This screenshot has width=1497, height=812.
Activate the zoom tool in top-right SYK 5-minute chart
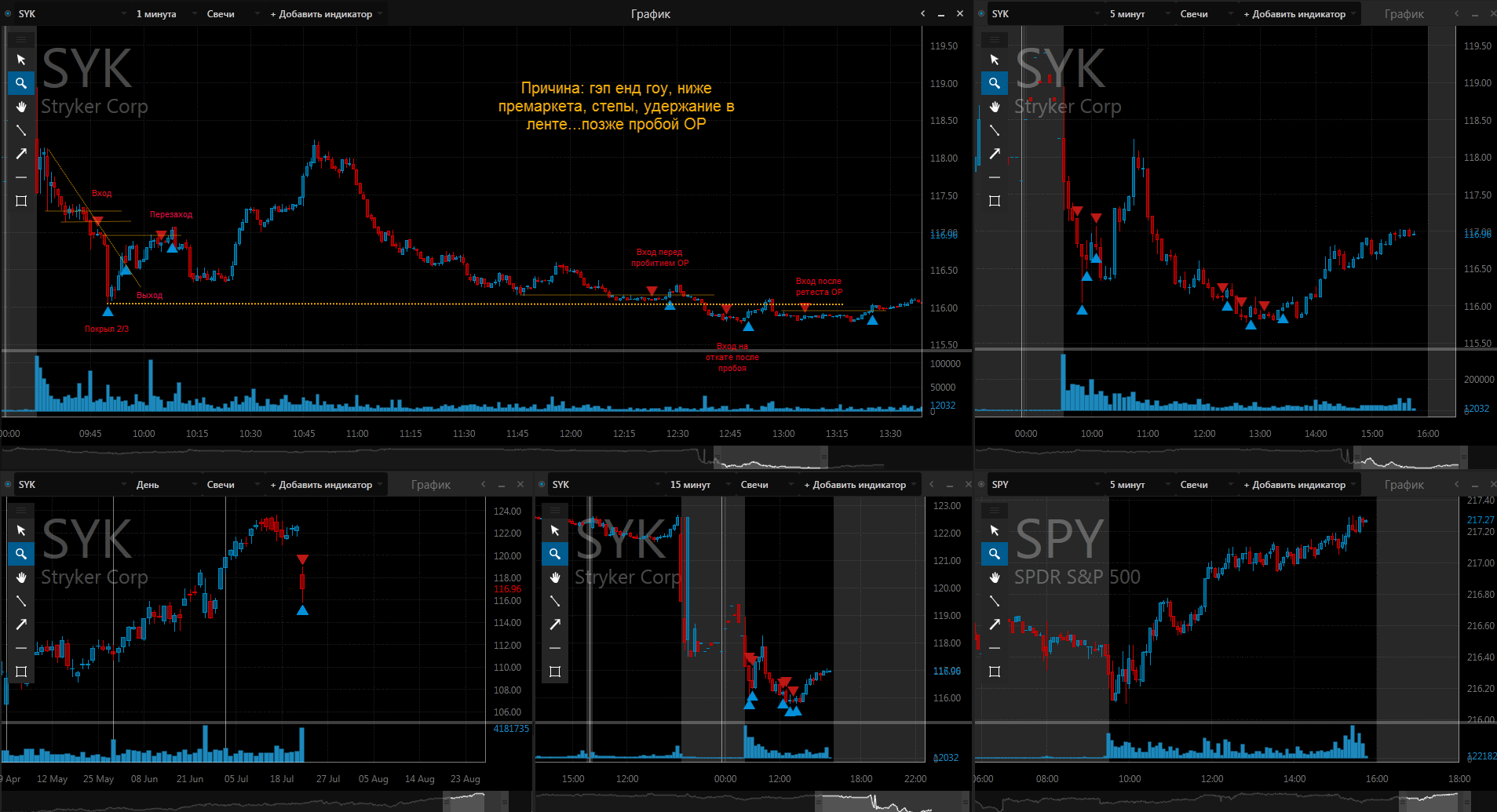[995, 83]
